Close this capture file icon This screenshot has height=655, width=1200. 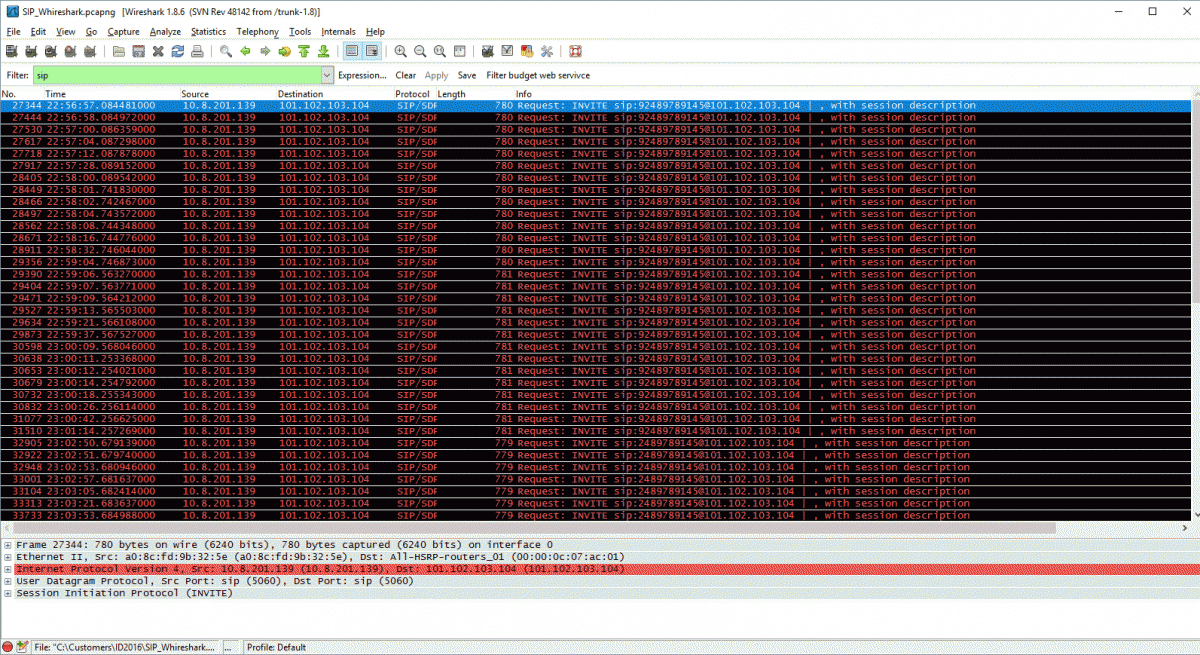pos(158,51)
